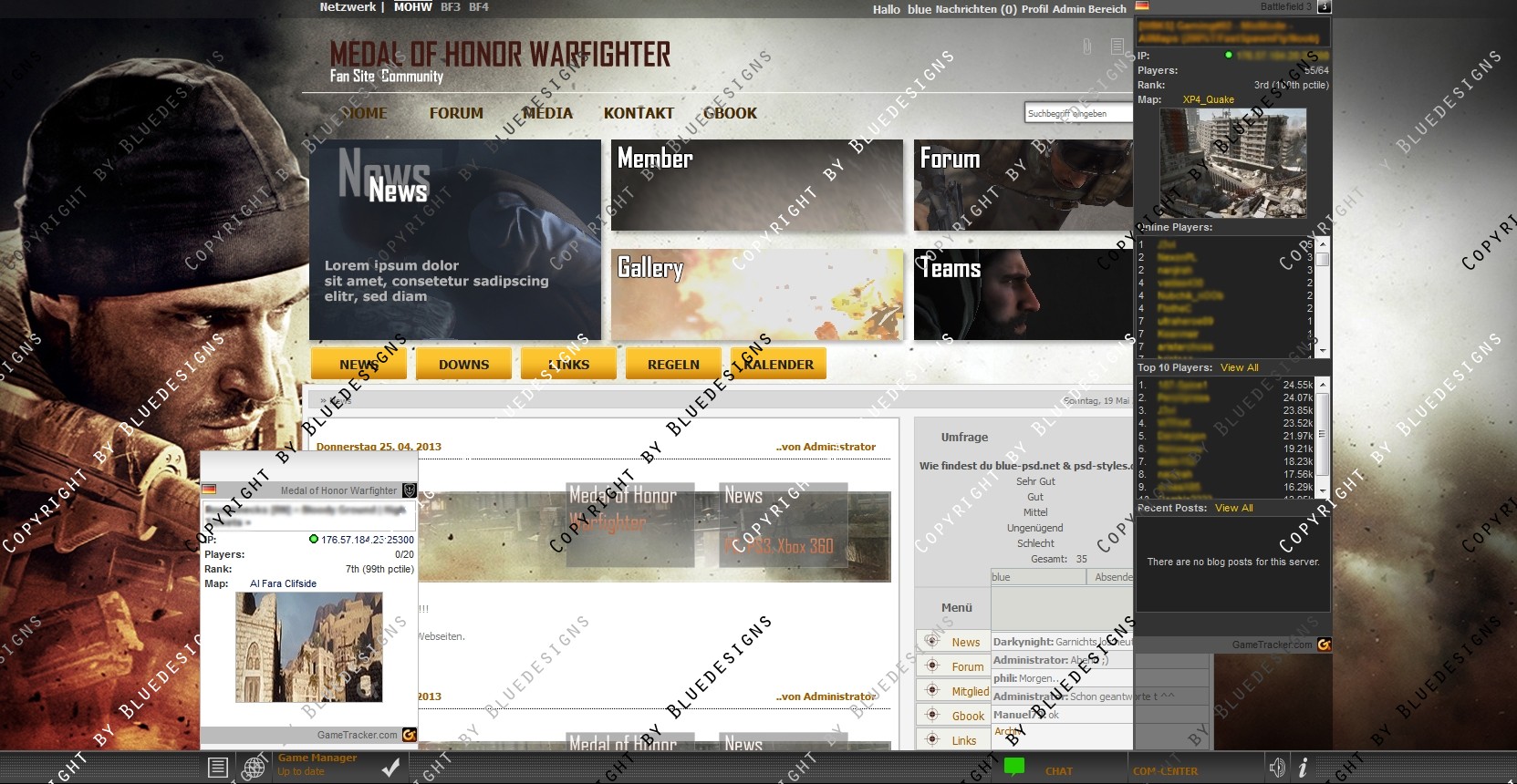Click the yellow REGELN button

pyautogui.click(x=673, y=364)
